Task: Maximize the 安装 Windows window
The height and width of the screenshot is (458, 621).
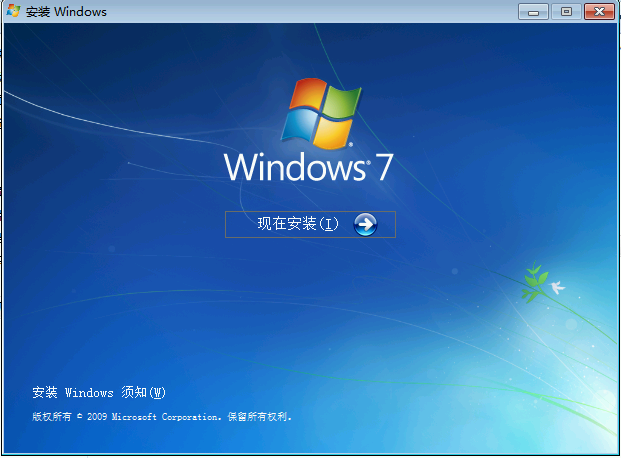Action: tap(566, 12)
